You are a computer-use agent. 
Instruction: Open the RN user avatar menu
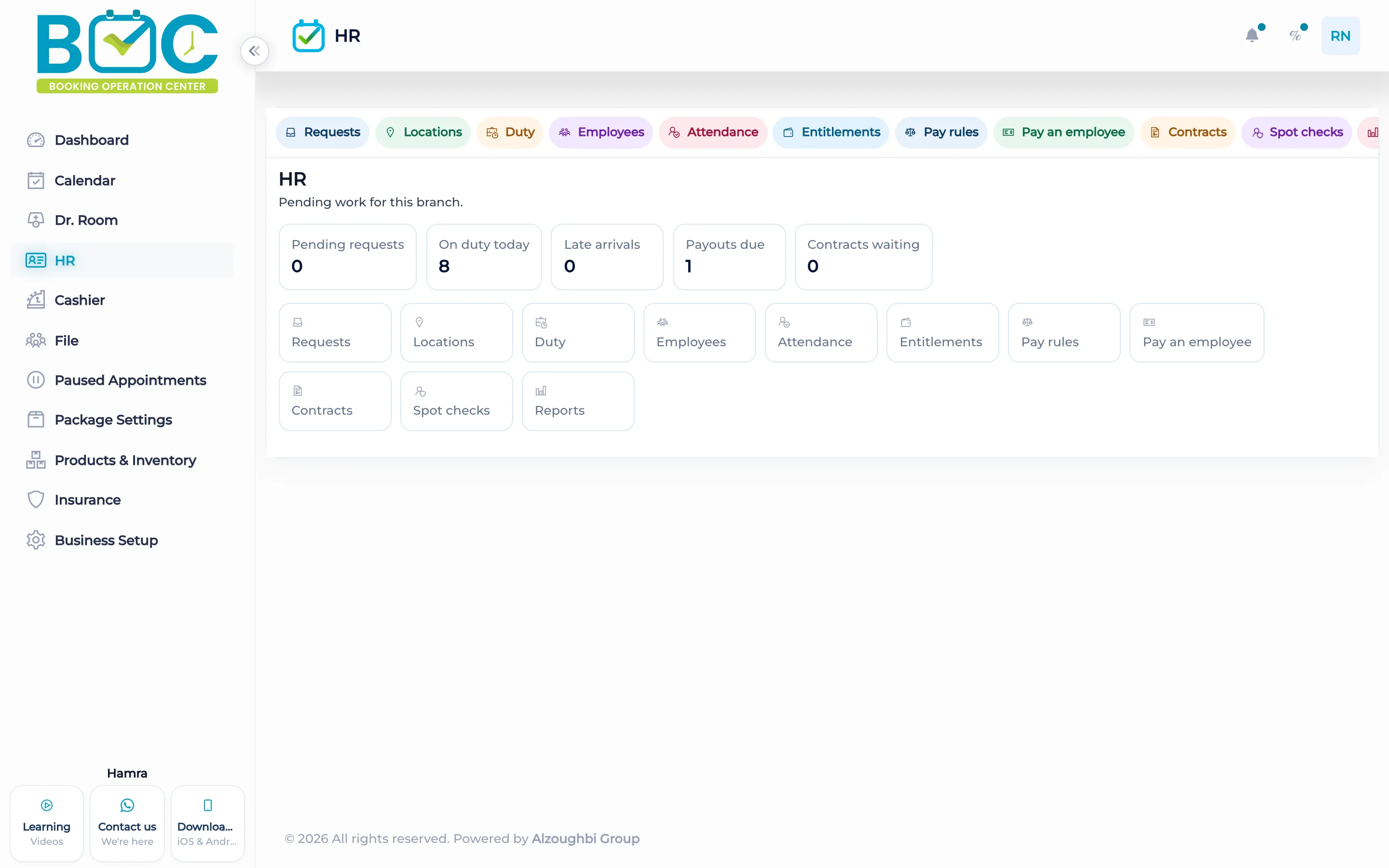1340,36
